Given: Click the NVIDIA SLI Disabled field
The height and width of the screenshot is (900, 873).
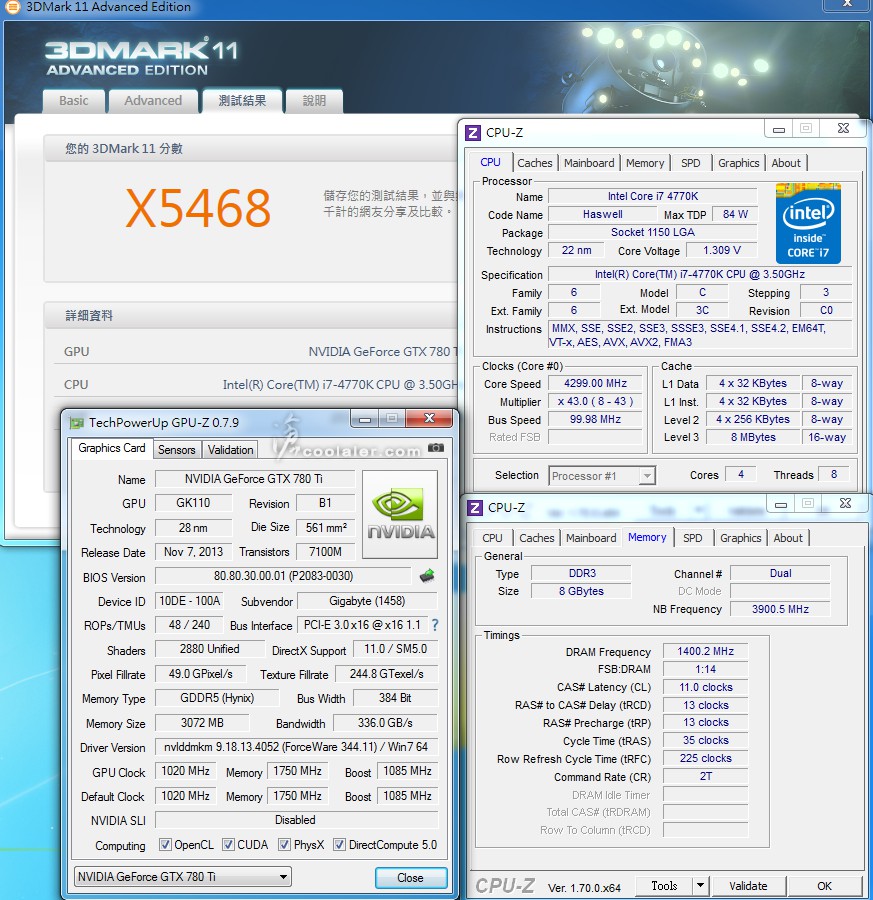Looking at the screenshot, I should pos(296,820).
